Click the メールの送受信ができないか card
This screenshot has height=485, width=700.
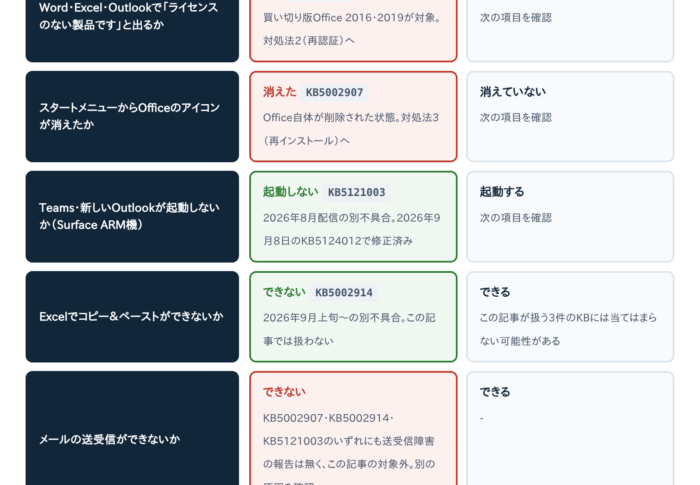coord(132,429)
